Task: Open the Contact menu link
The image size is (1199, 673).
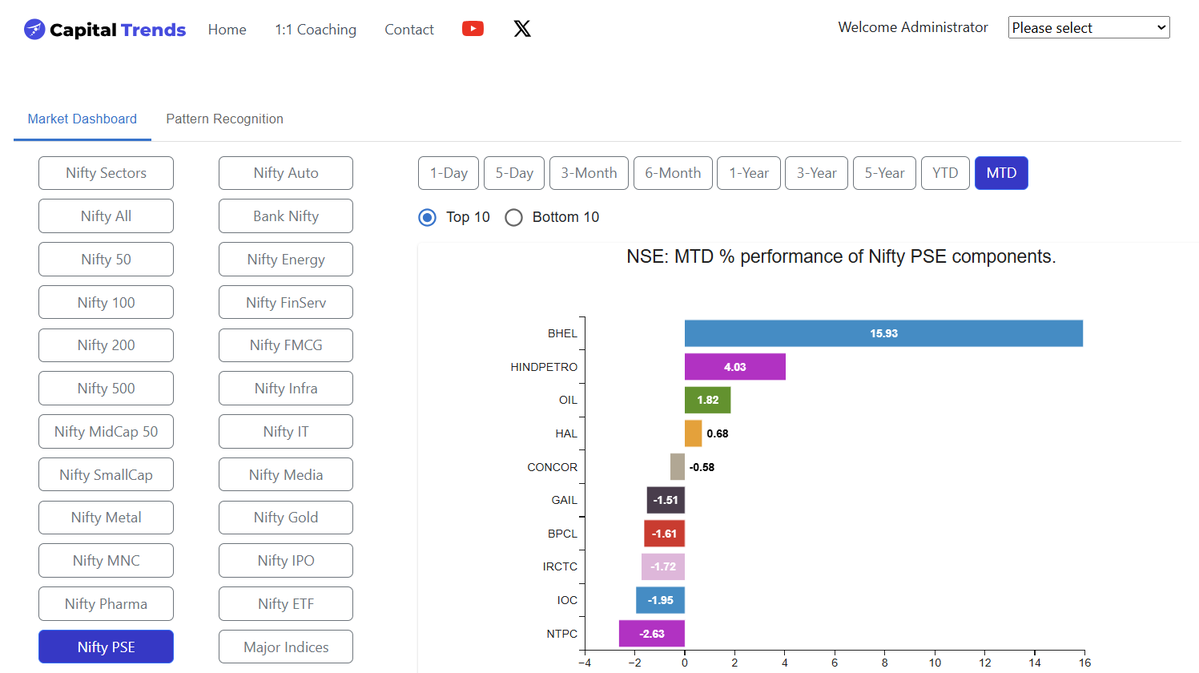Action: coord(409,29)
